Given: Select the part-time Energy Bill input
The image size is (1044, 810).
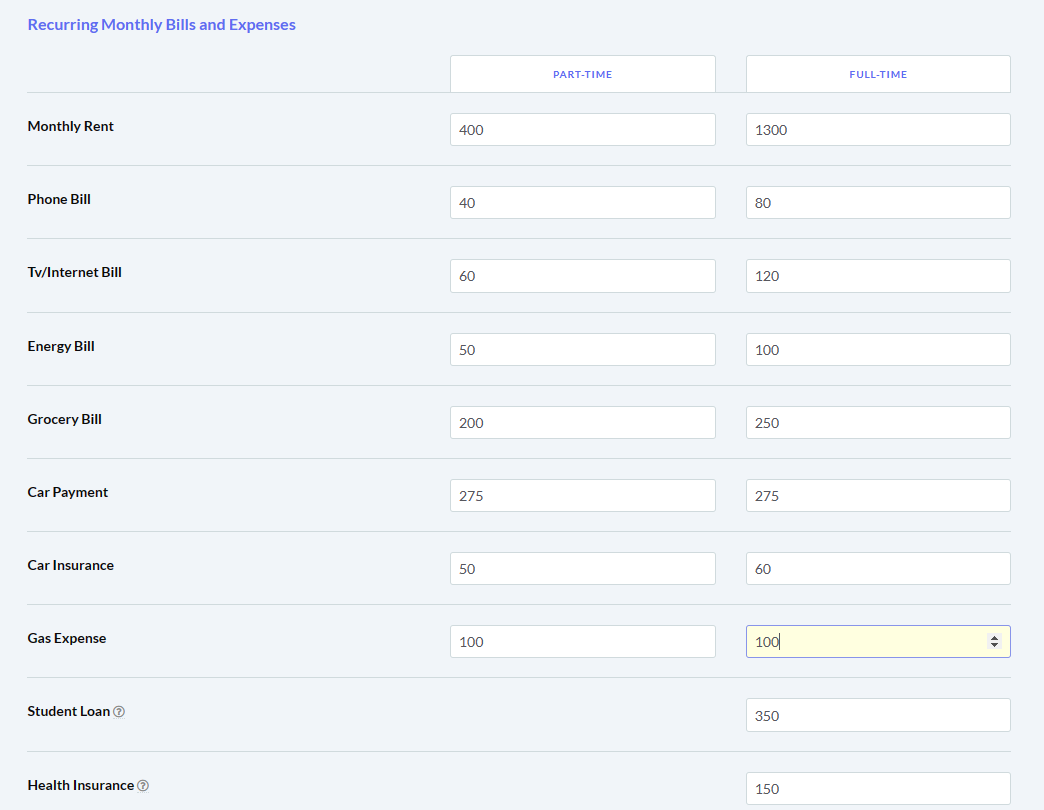Looking at the screenshot, I should point(583,349).
